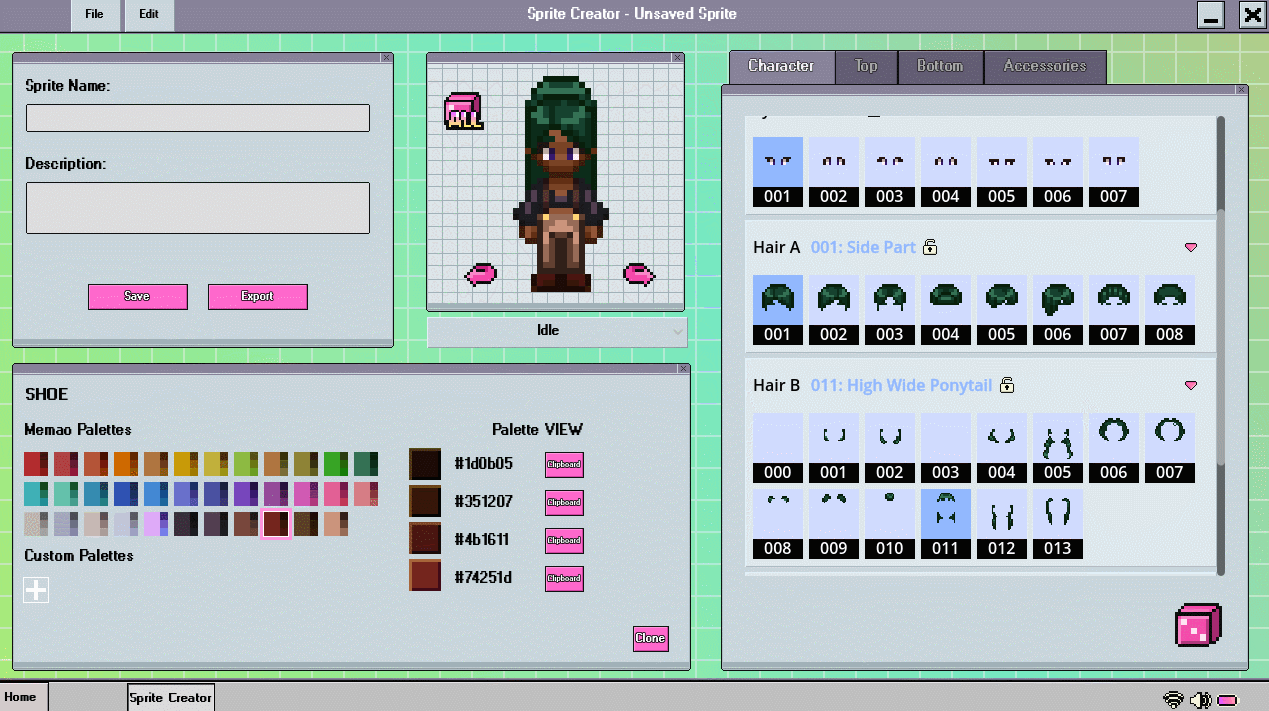The width and height of the screenshot is (1269, 711).
Task: Select Hair B style 013
Action: coord(1058,524)
